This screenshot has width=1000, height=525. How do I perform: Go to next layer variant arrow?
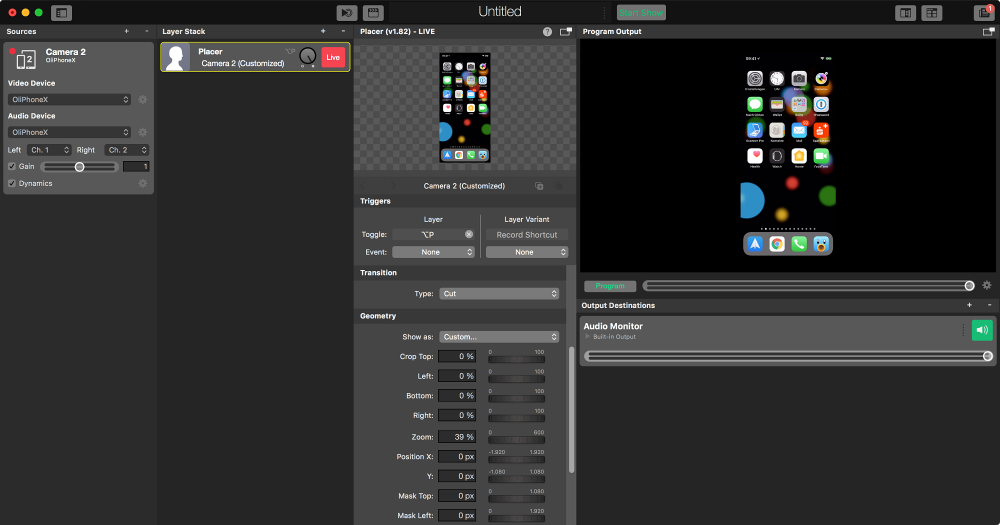pos(393,186)
